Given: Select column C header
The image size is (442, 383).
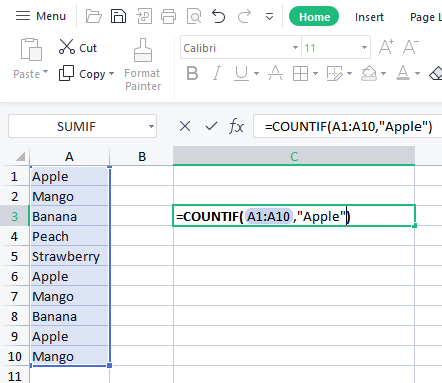Looking at the screenshot, I should pyautogui.click(x=294, y=156).
